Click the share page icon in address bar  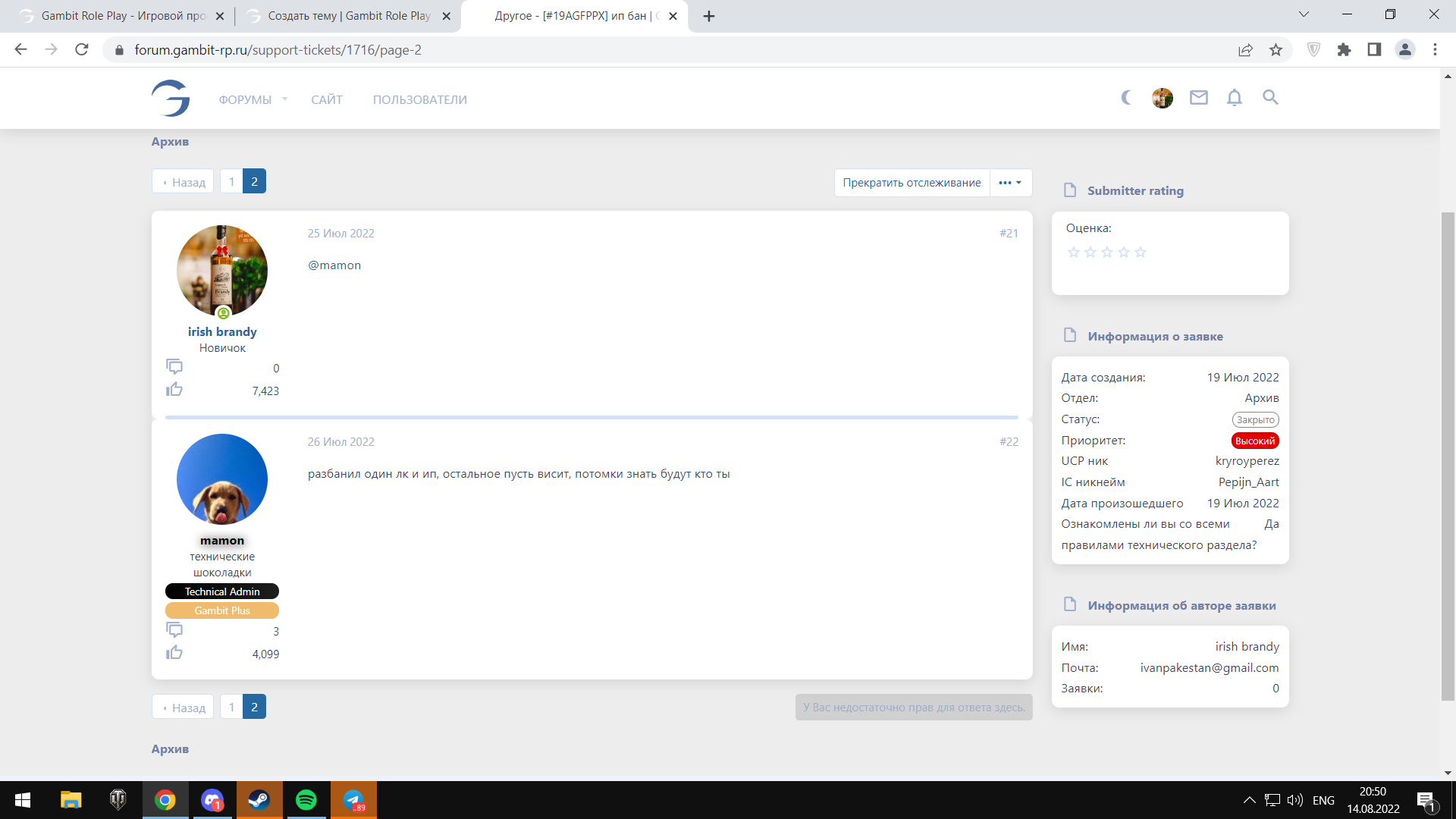pos(1245,50)
